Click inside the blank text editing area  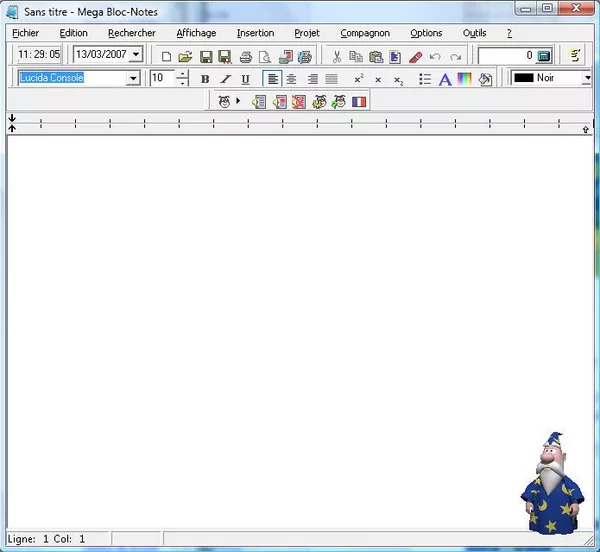point(300,332)
